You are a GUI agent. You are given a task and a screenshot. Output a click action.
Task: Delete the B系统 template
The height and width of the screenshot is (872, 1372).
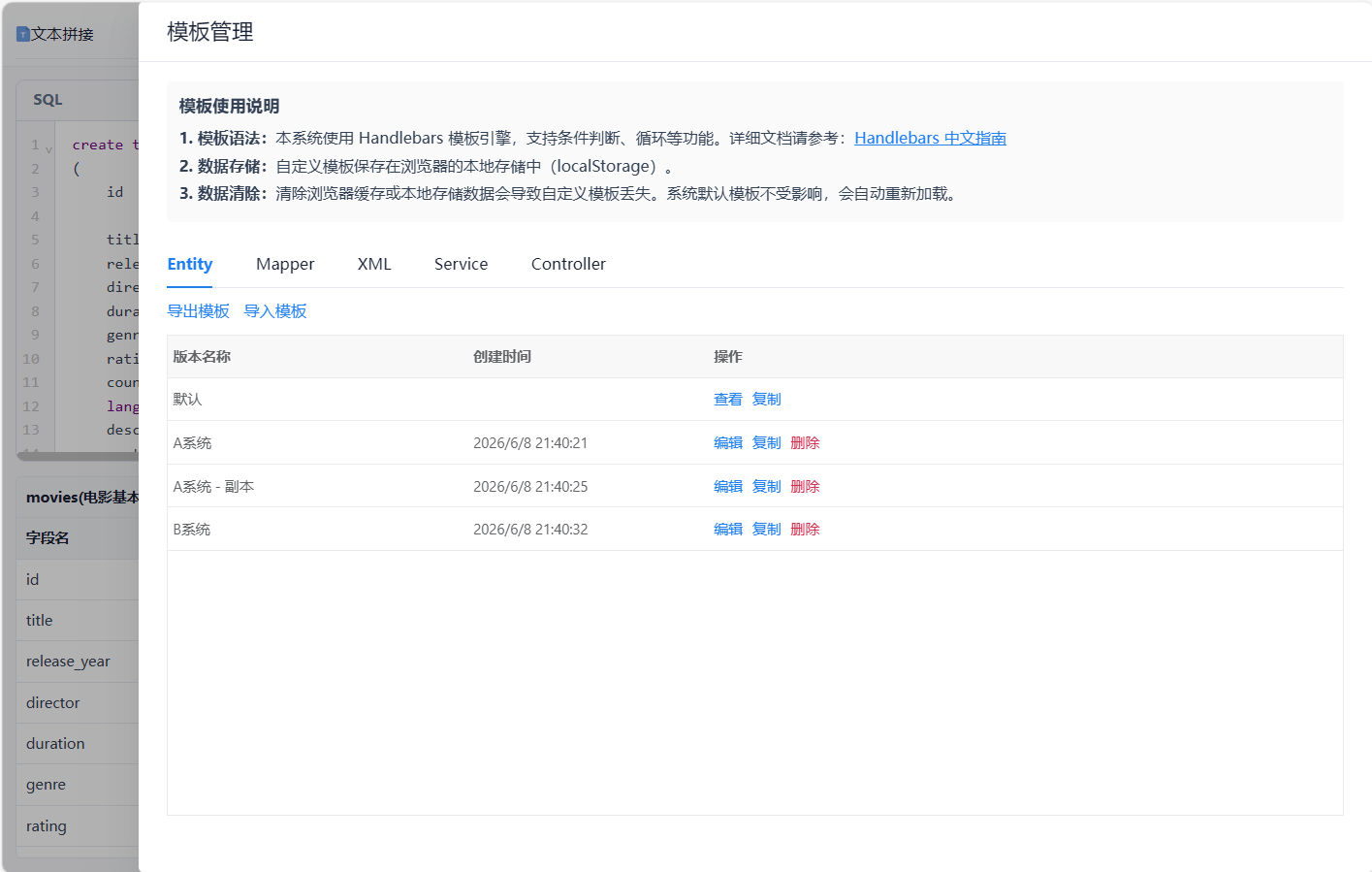coord(805,530)
